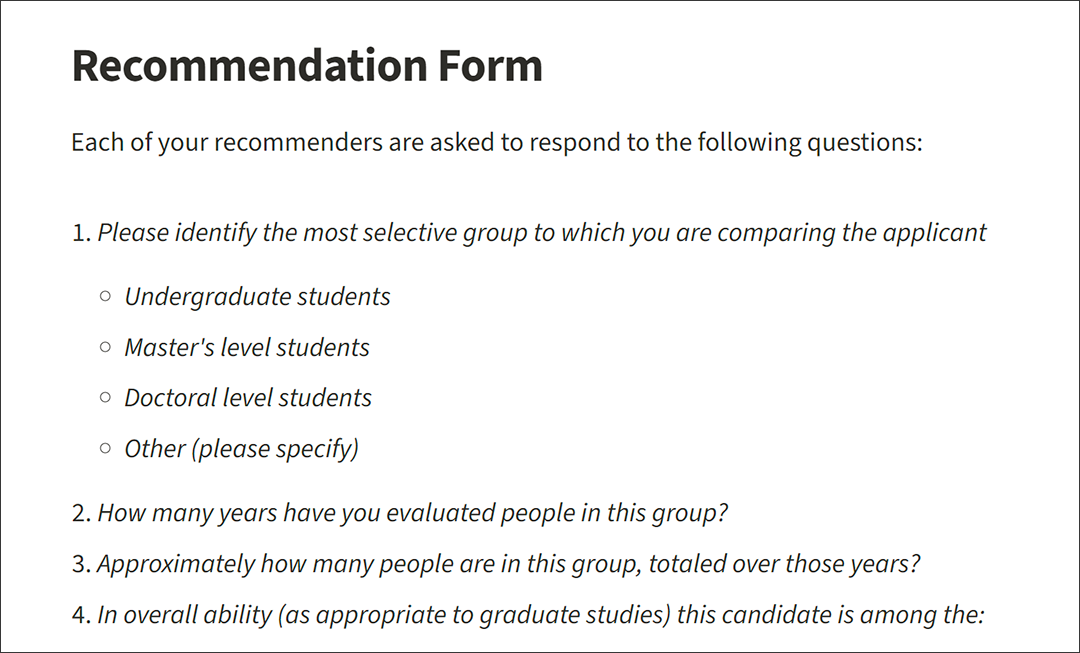Image resolution: width=1080 pixels, height=653 pixels.
Task: Select the Other (please specify) bullet circle
Action: [105, 448]
